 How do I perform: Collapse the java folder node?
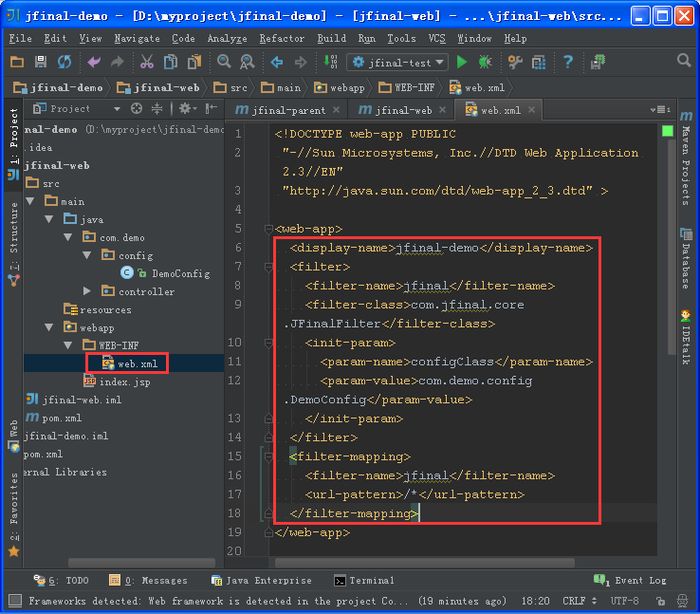tap(49, 219)
